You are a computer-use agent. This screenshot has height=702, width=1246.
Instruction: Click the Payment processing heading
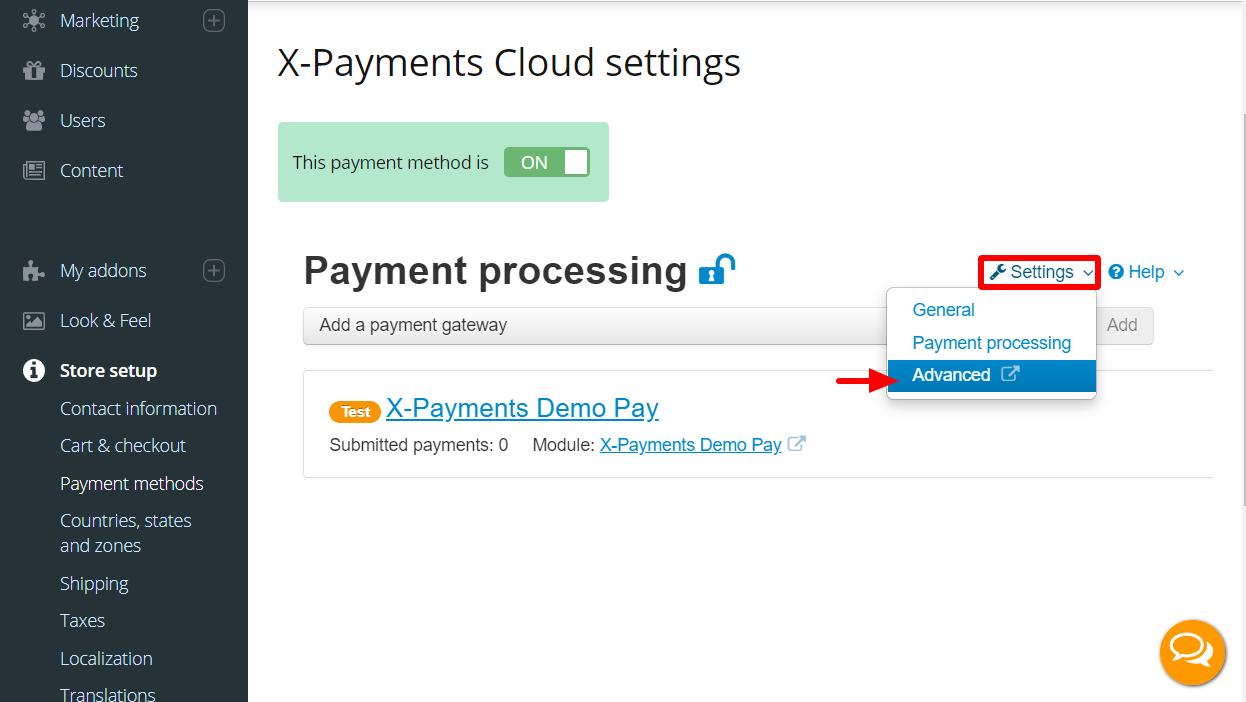495,271
